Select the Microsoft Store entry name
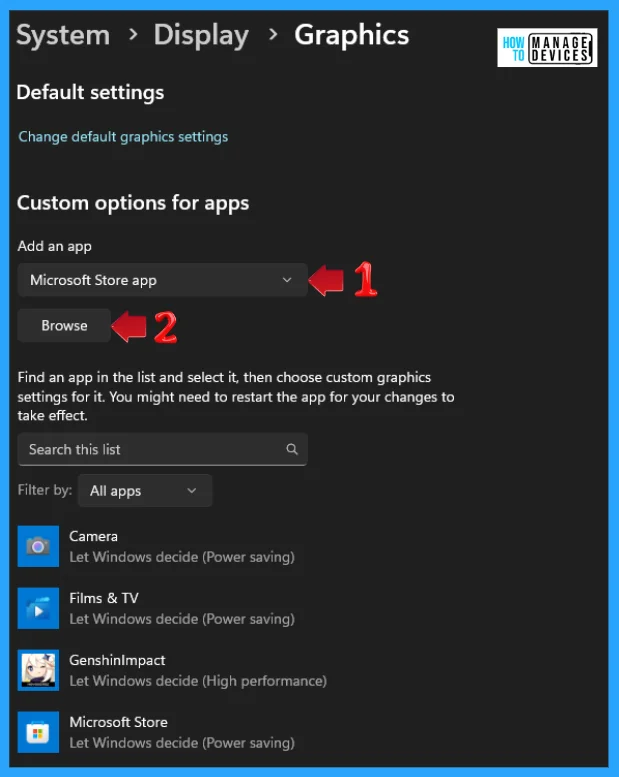Screen dimensions: 619x777 click(118, 722)
